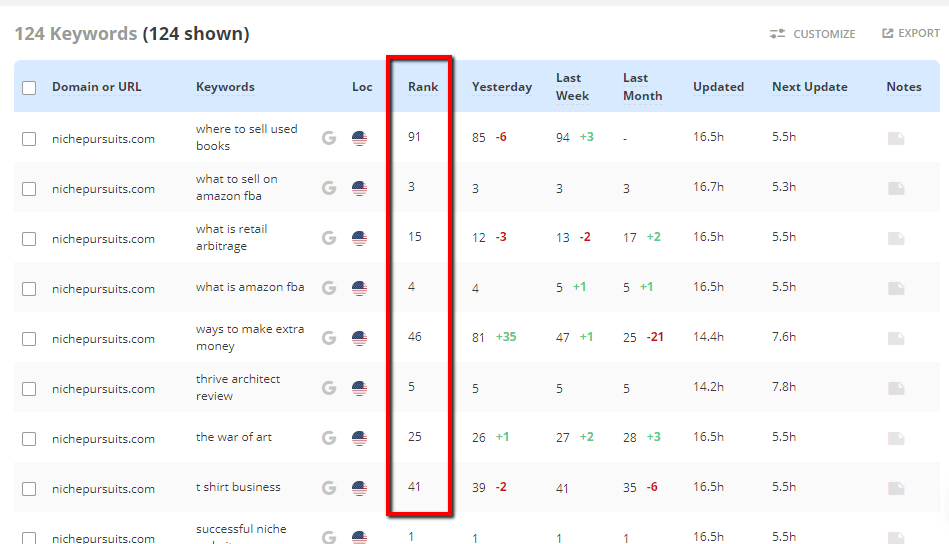Click keyword 't shirt business'
949x544 pixels.
tap(238, 487)
